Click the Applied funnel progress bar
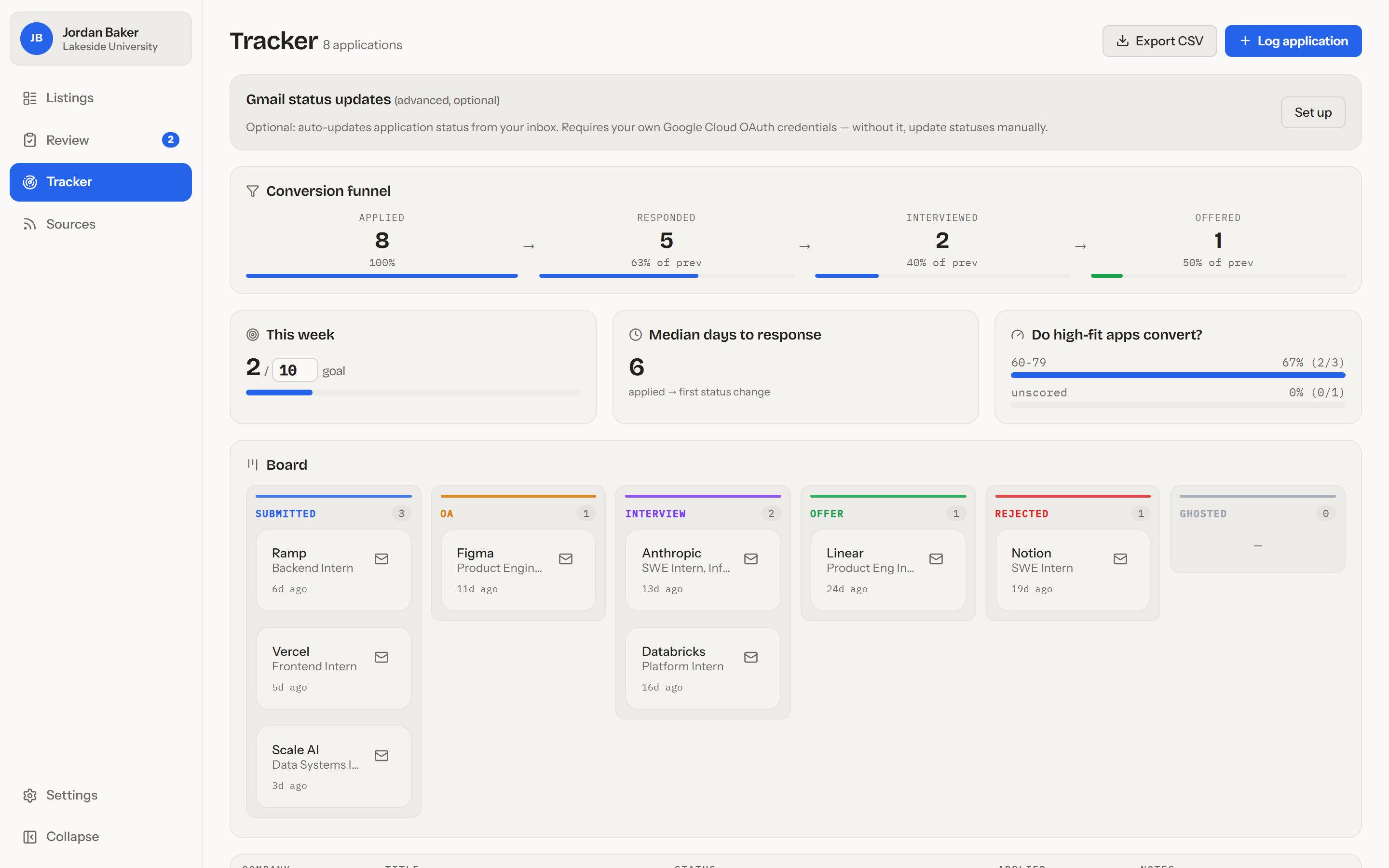Viewport: 1389px width, 868px height. click(x=381, y=276)
